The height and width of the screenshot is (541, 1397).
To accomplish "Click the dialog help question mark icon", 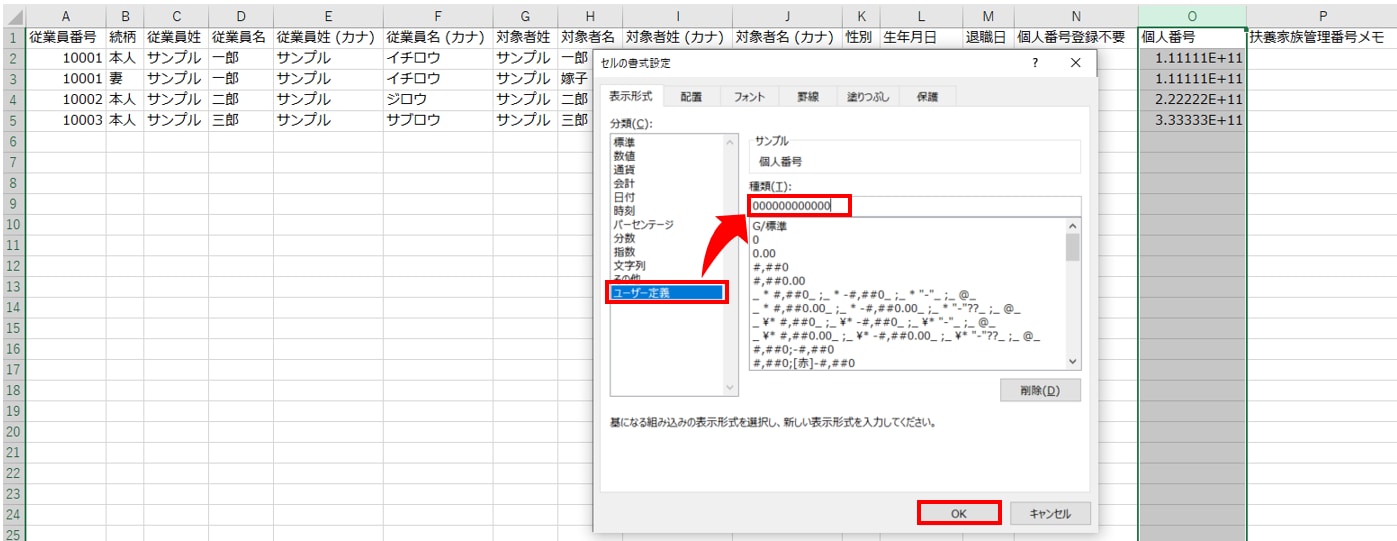I will coord(1034,63).
